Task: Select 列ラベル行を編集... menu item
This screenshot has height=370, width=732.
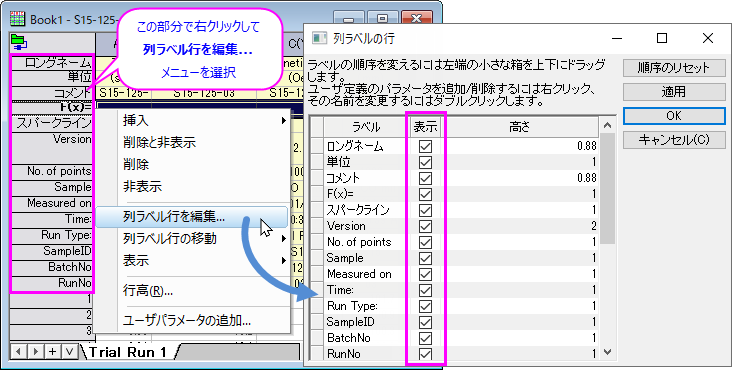Action: 191,217
